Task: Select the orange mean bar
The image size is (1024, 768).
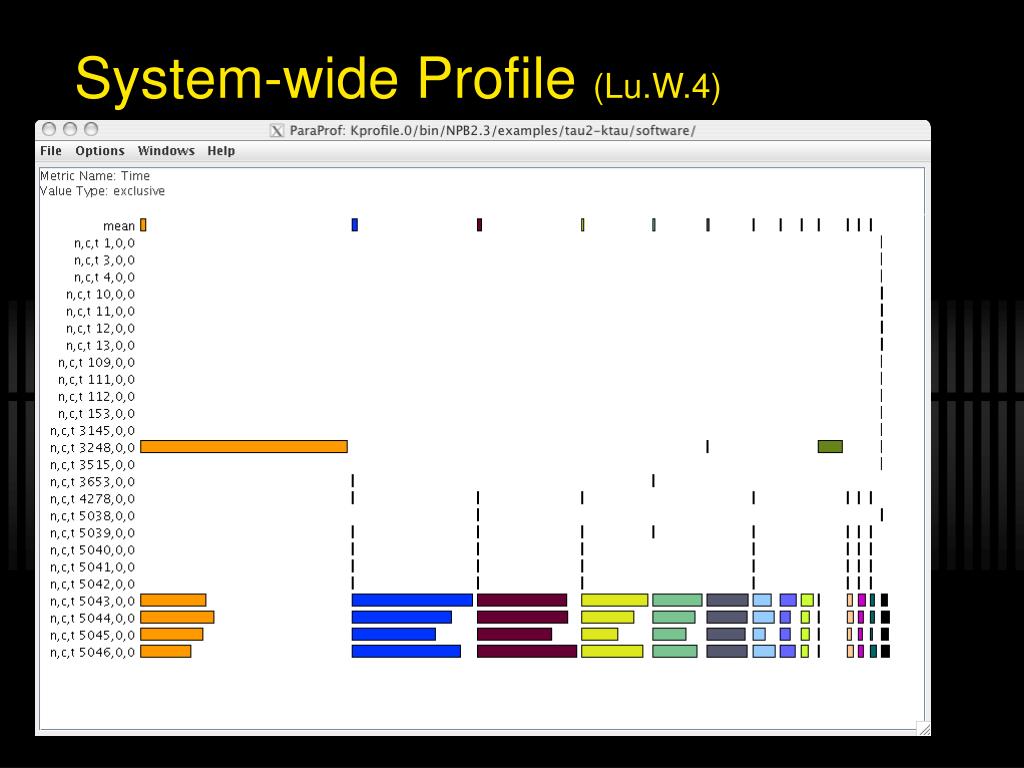Action: point(144,225)
